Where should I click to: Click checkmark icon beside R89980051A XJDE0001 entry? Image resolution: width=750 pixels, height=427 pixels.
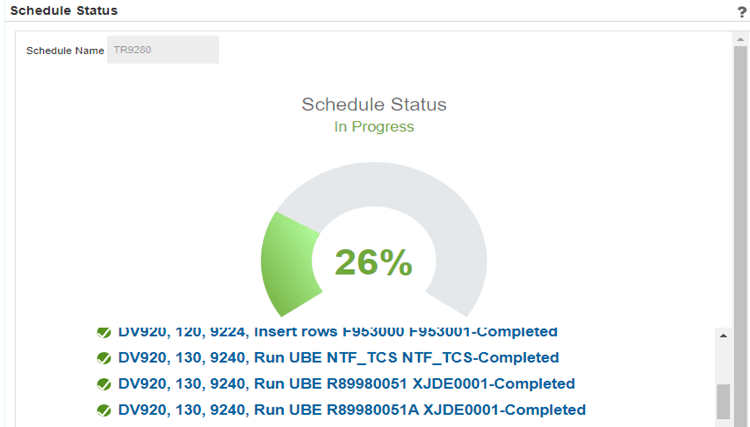pos(104,410)
